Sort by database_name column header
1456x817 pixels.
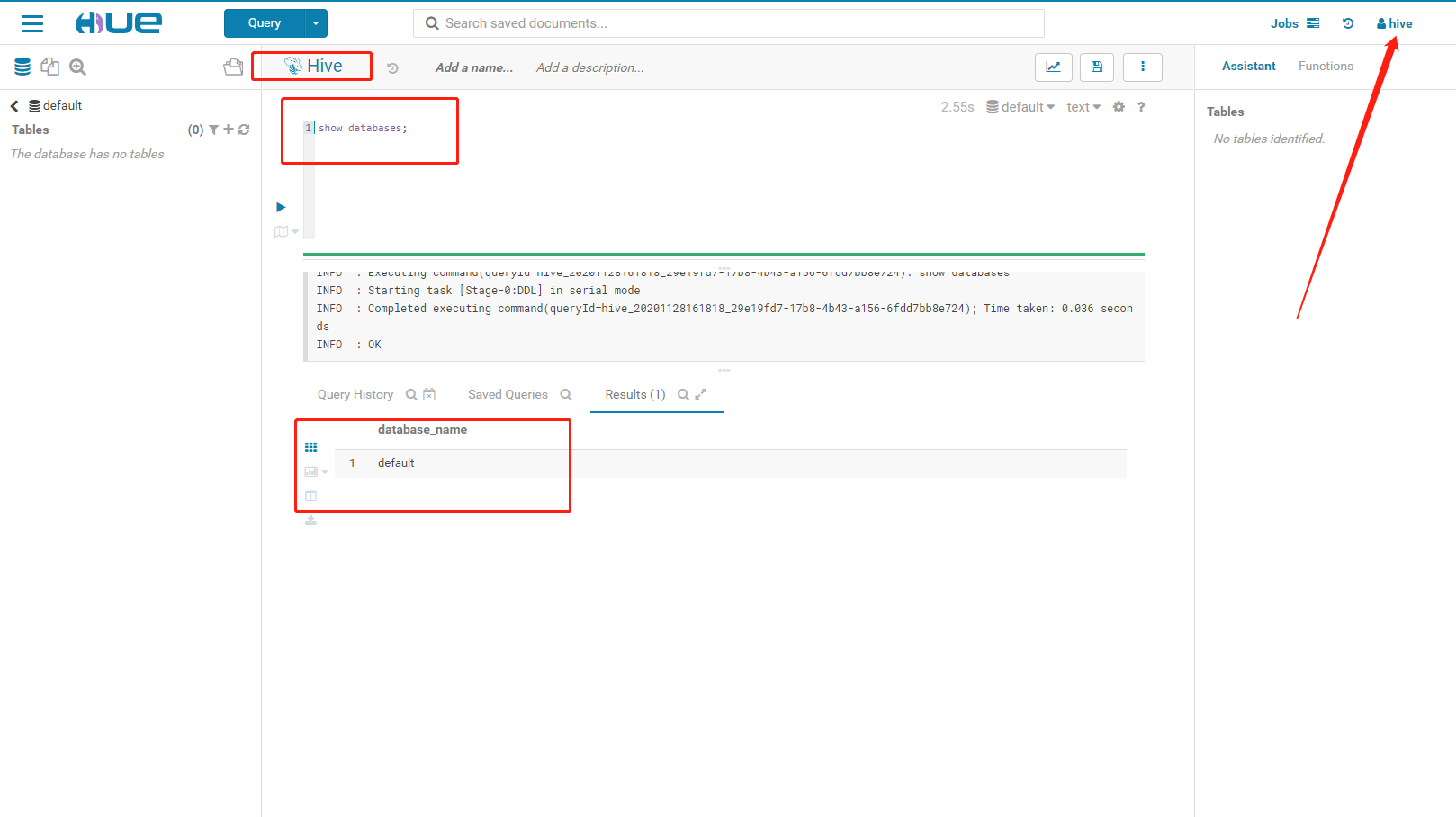click(x=422, y=430)
